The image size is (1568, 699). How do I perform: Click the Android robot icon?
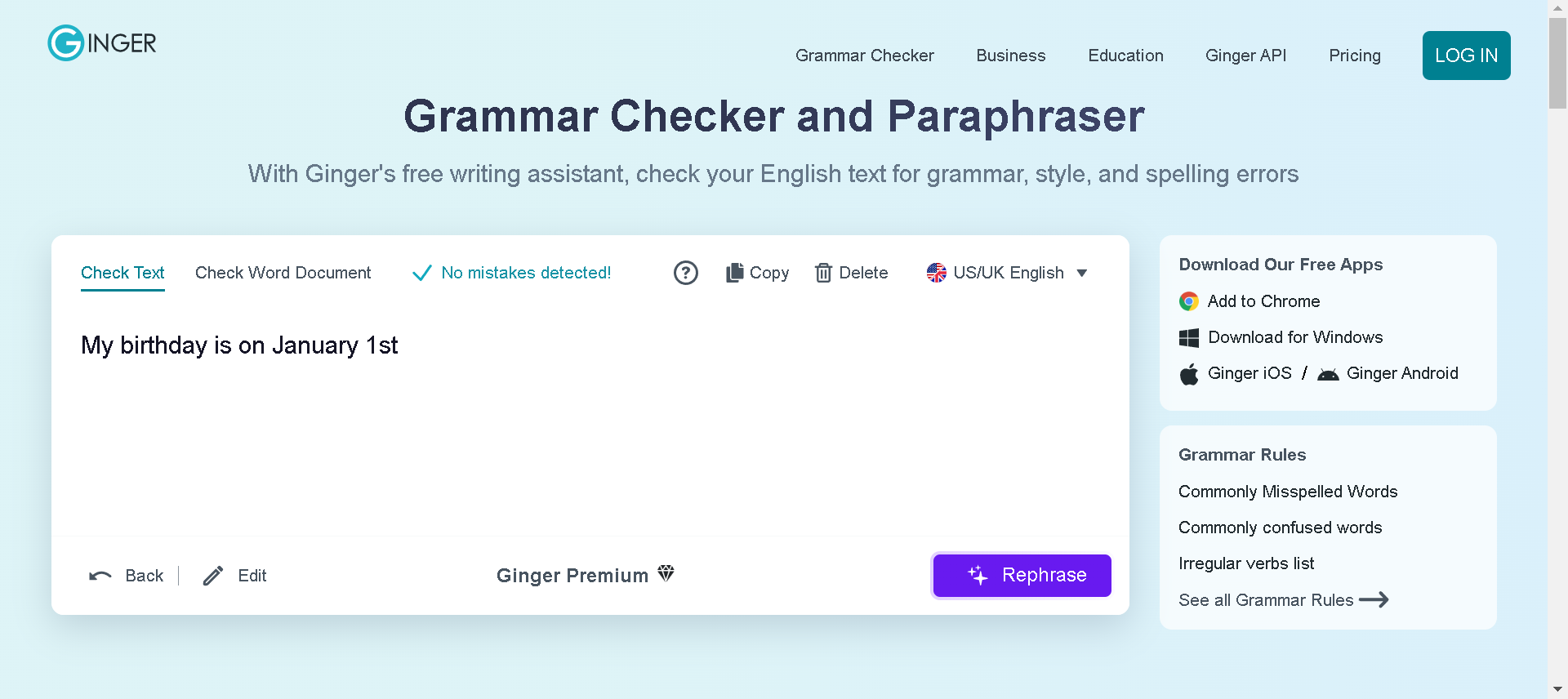click(x=1328, y=374)
